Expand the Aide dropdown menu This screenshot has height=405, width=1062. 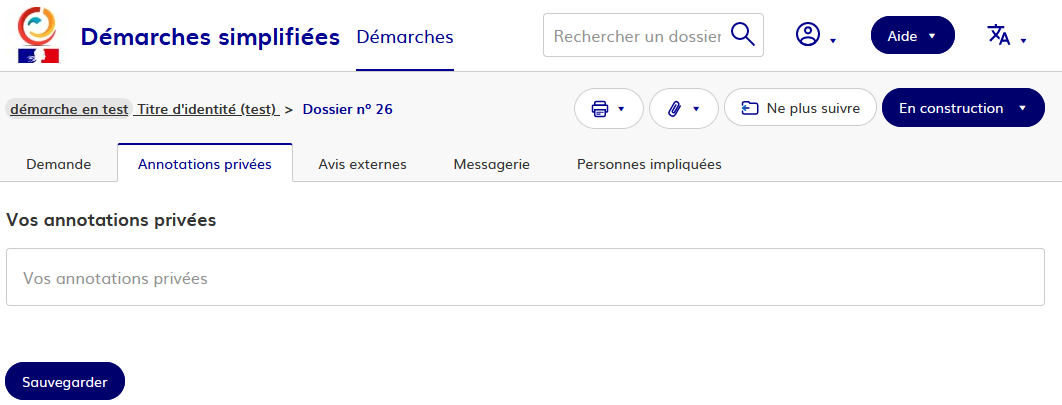pos(913,35)
